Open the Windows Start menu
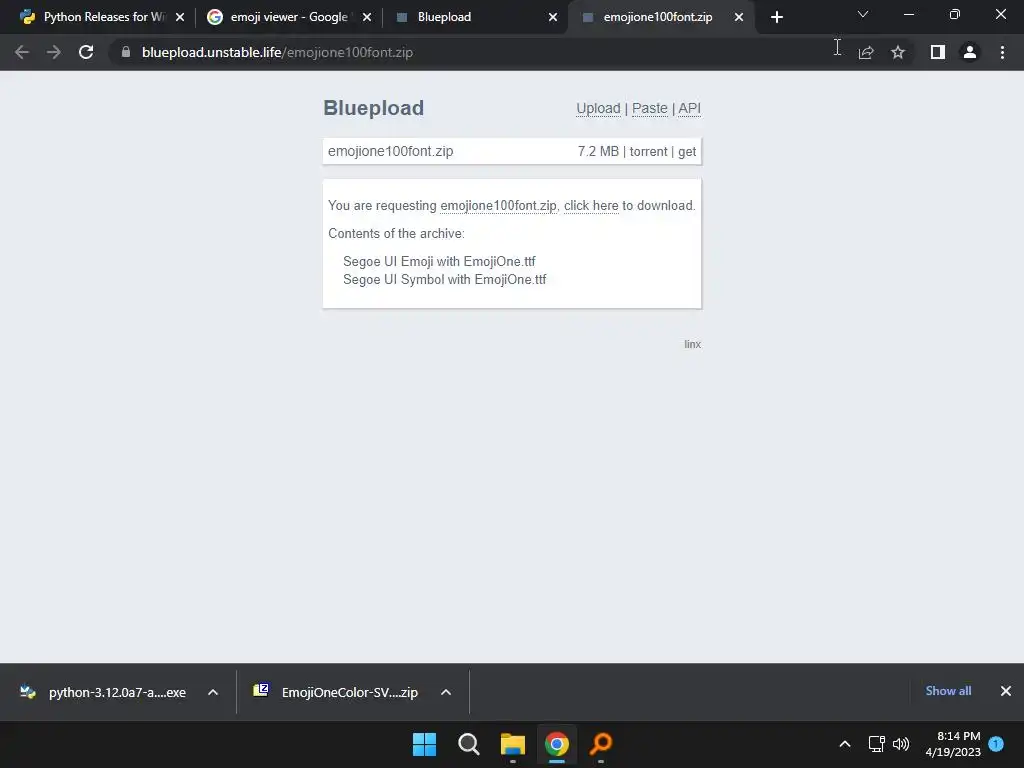This screenshot has width=1024, height=768. pyautogui.click(x=424, y=744)
